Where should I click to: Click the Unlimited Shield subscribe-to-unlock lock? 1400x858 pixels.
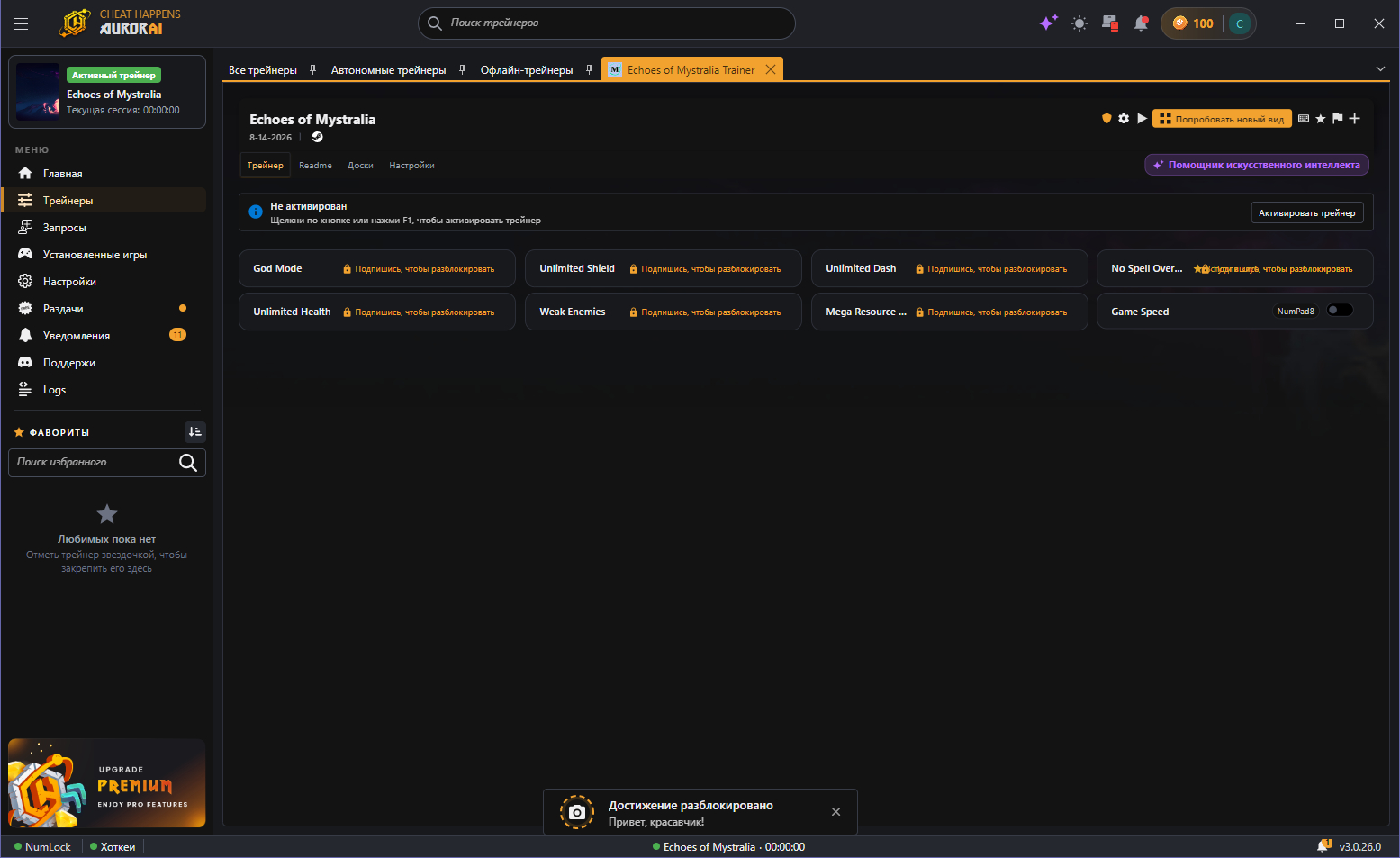[x=705, y=269]
